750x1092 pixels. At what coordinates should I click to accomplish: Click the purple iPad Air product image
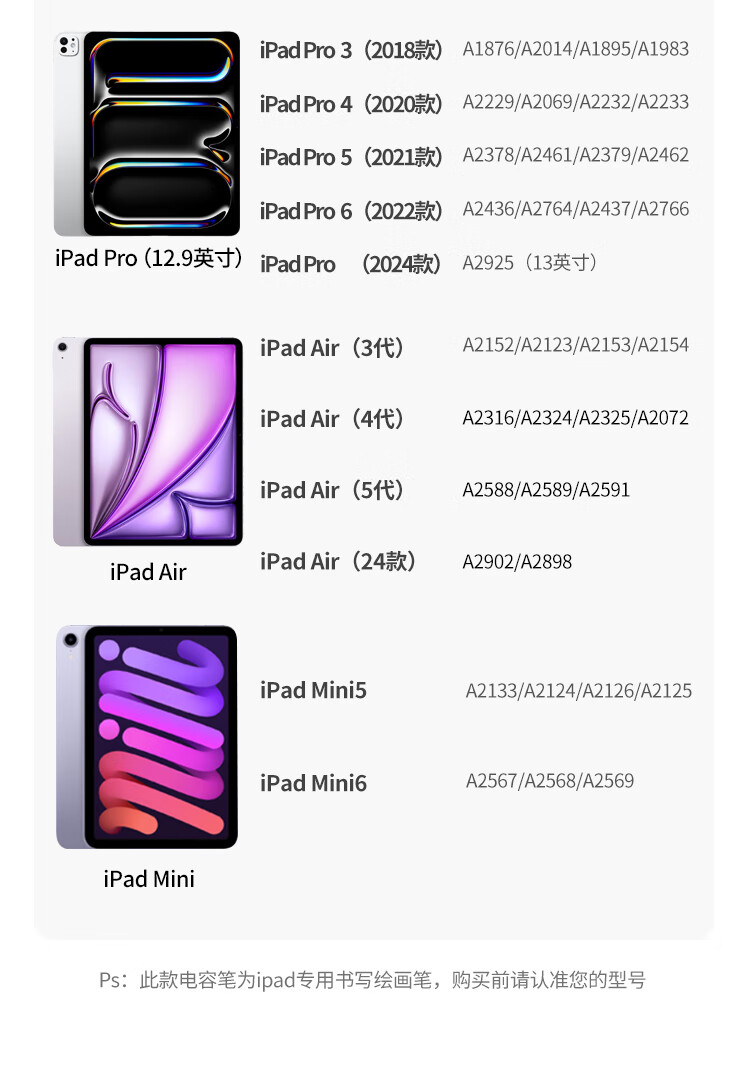click(x=148, y=442)
